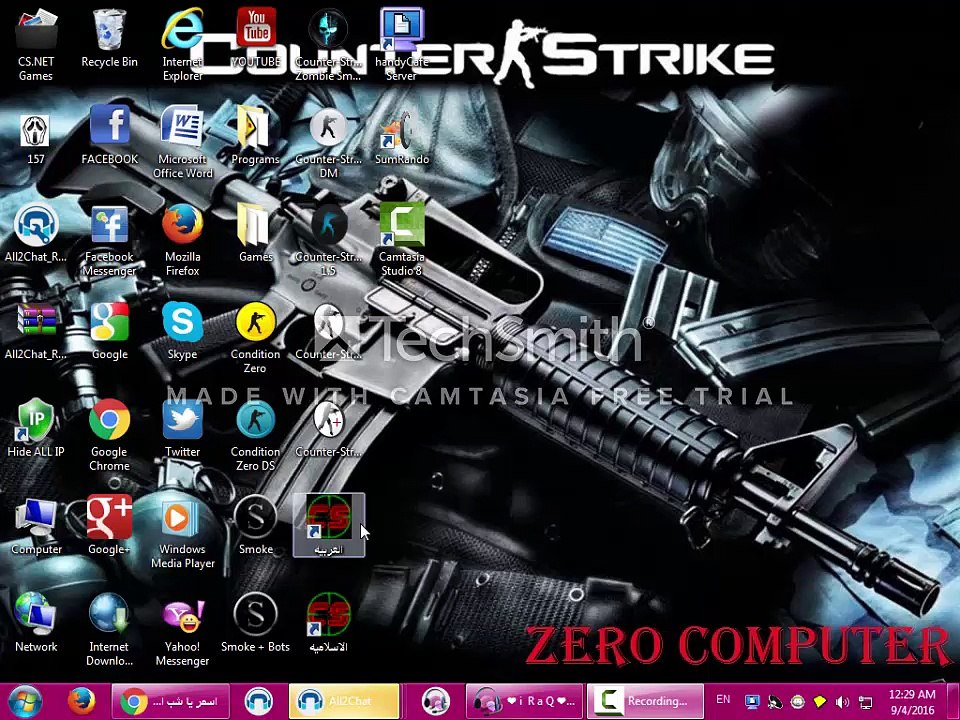Viewport: 960px width, 720px height.
Task: Open the Network icon
Action: (x=36, y=622)
